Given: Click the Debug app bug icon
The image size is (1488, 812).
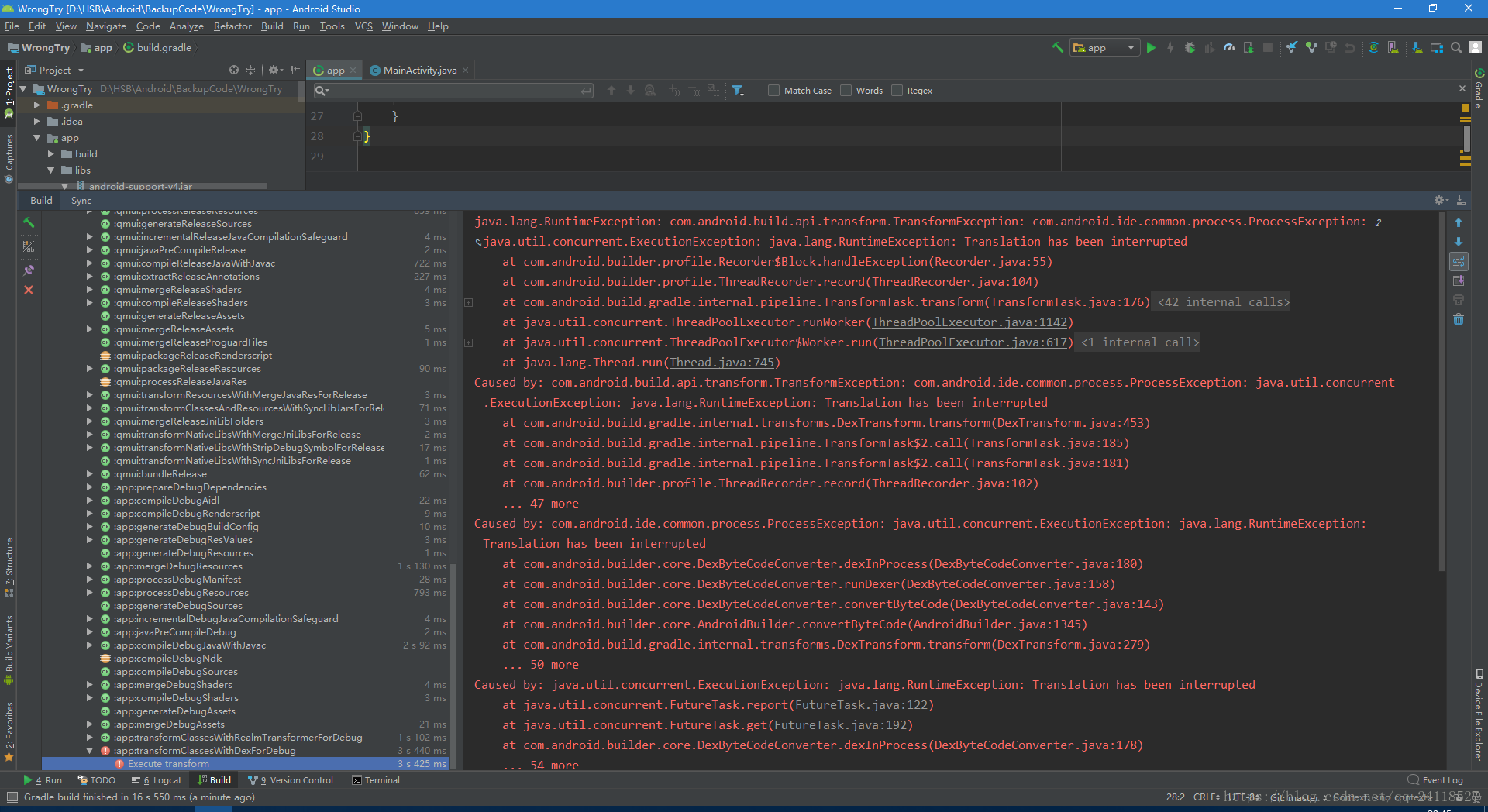Looking at the screenshot, I should 1190,47.
